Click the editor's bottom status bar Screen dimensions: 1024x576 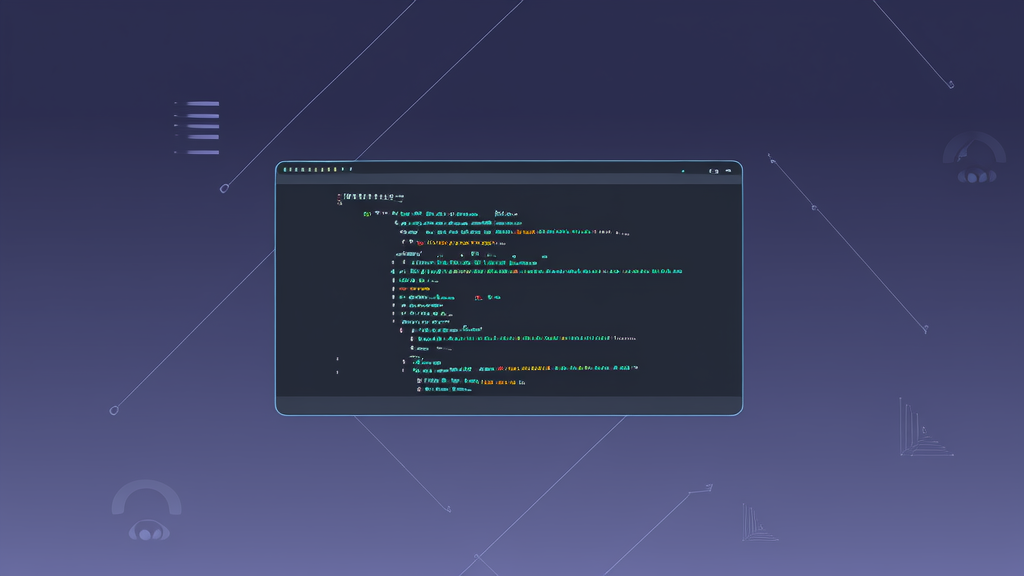(508, 405)
